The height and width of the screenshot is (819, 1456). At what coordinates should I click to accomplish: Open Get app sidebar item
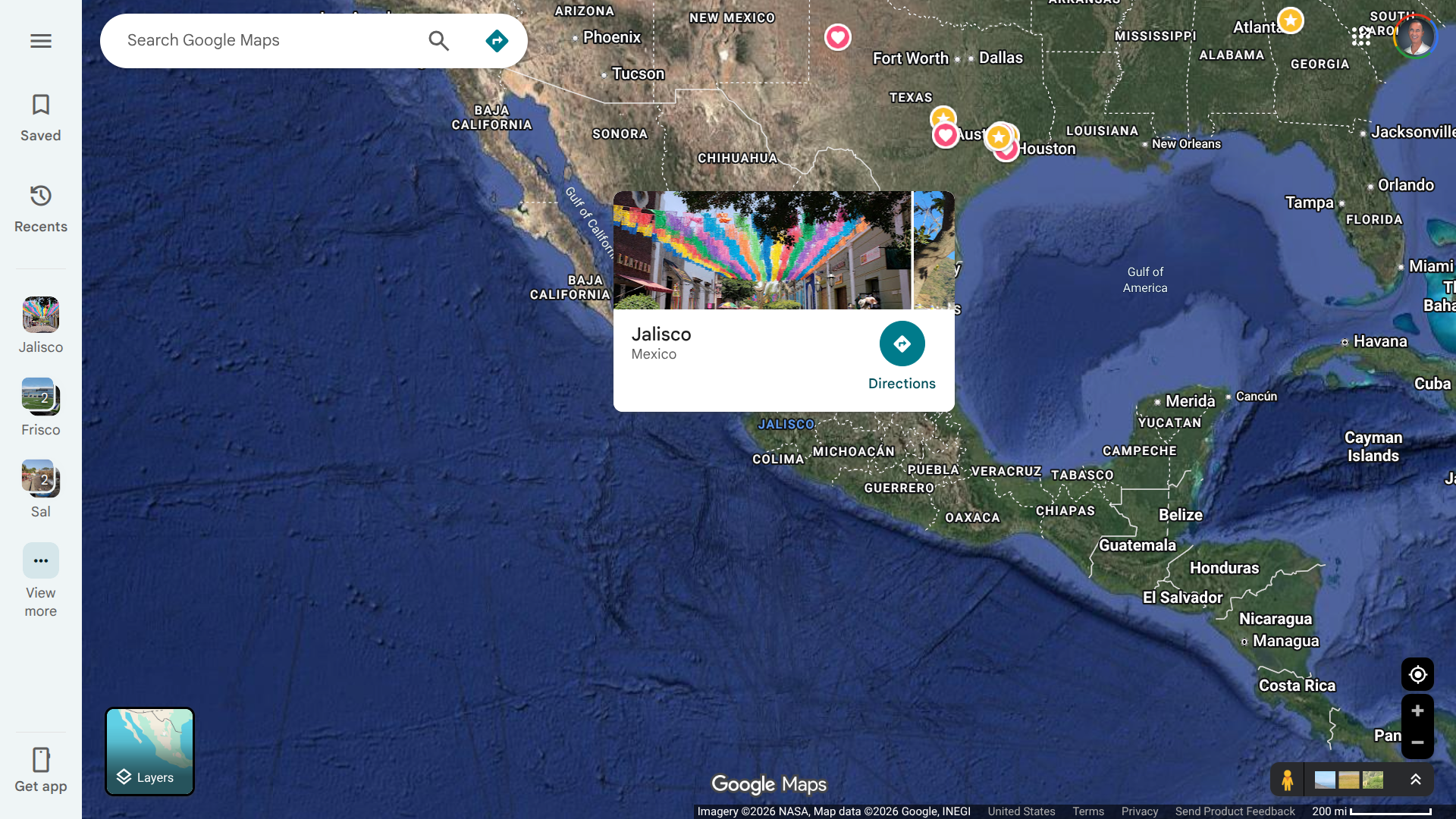(x=41, y=770)
